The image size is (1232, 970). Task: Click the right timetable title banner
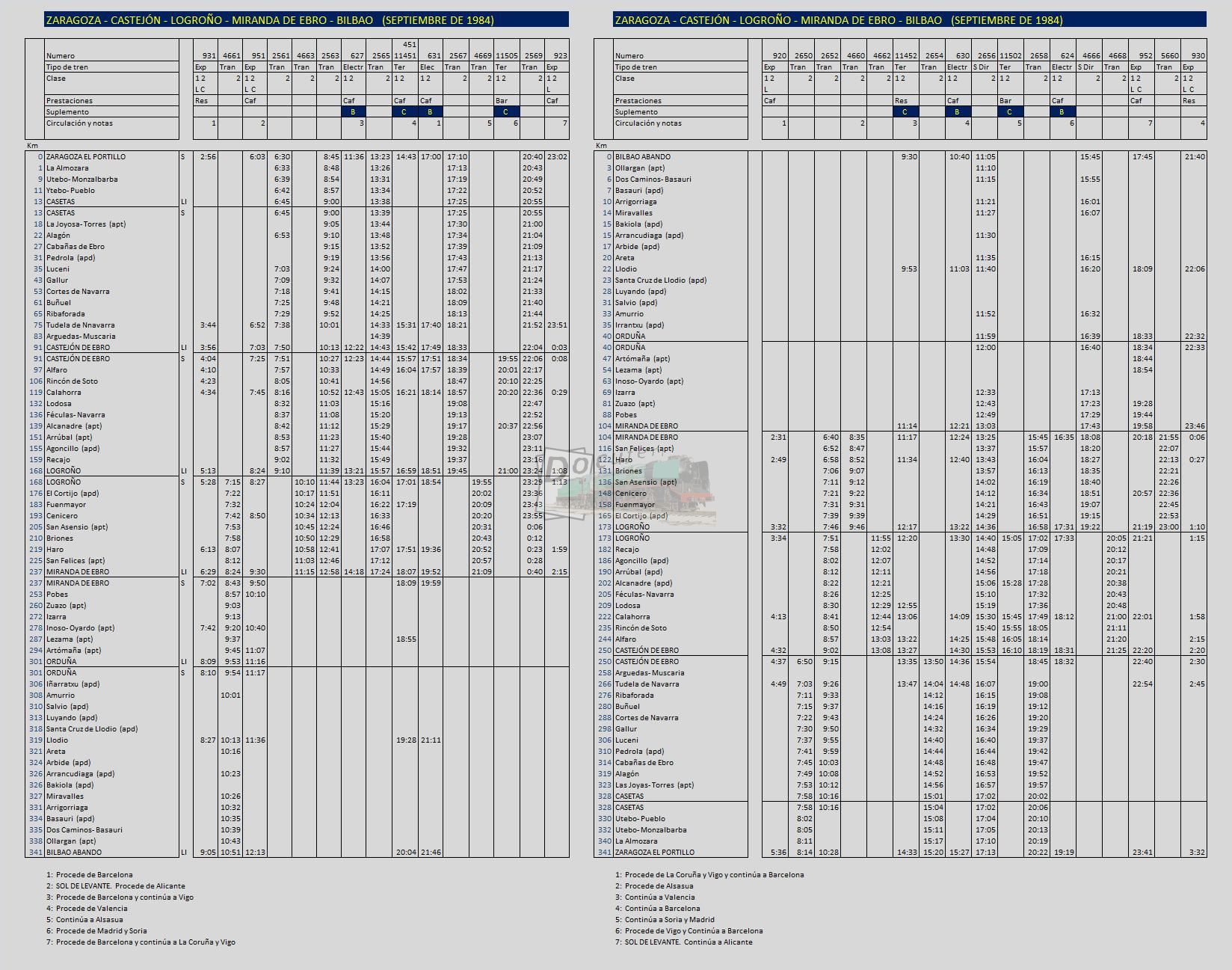tap(910, 20)
